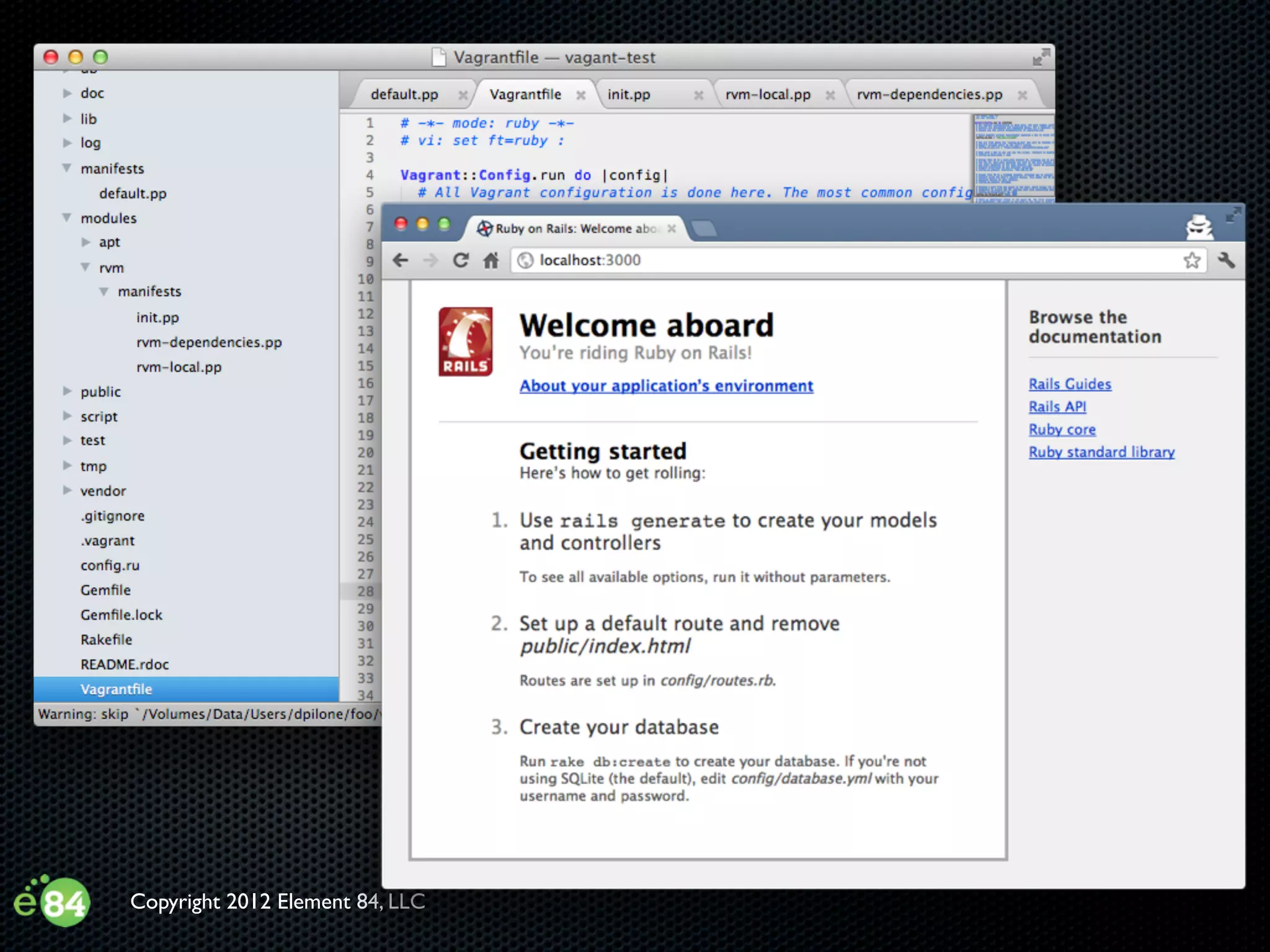
Task: Close the rvm-local.pp tab with x
Action: 830,95
